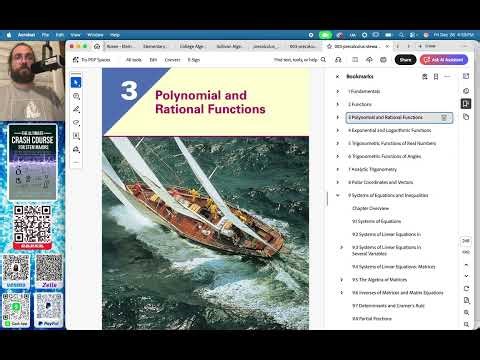Expand 4 Exponential and Logarithmic Functions bookmark
480x360 pixels.
pos(337,130)
